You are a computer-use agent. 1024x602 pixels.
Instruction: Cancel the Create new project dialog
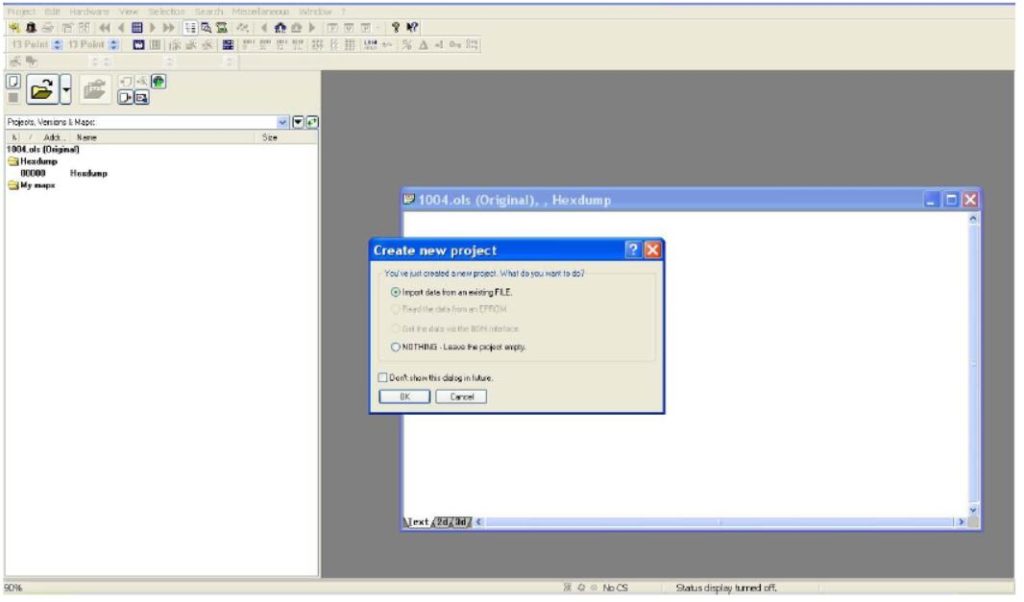click(x=462, y=396)
